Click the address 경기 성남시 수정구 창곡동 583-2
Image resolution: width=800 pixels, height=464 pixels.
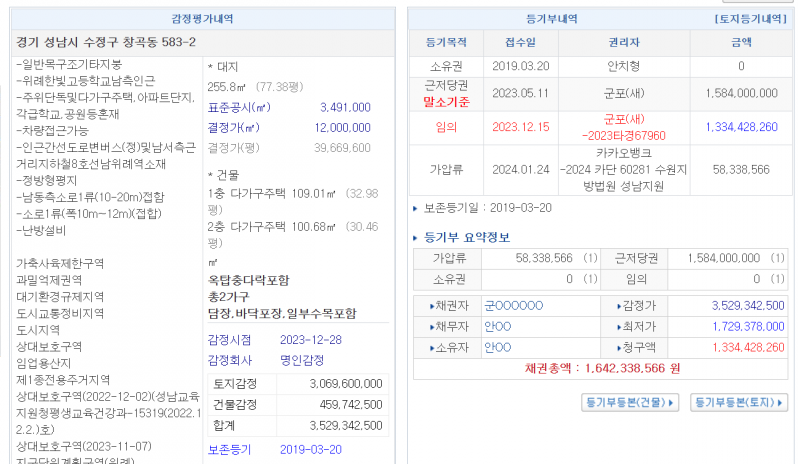[x=106, y=42]
